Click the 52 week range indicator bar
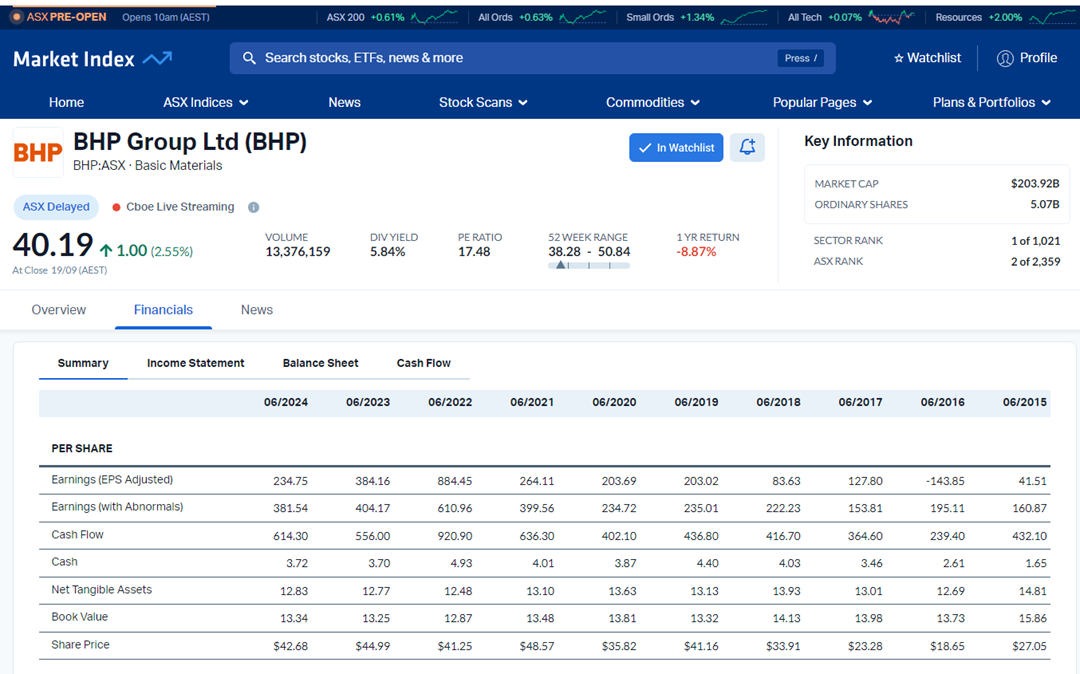Image resolution: width=1080 pixels, height=674 pixels. click(589, 266)
